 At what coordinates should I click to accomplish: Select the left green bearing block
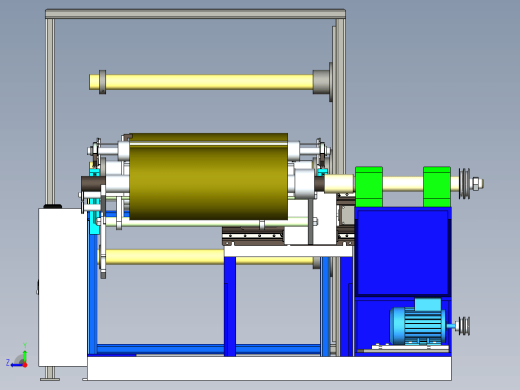pos(369,187)
